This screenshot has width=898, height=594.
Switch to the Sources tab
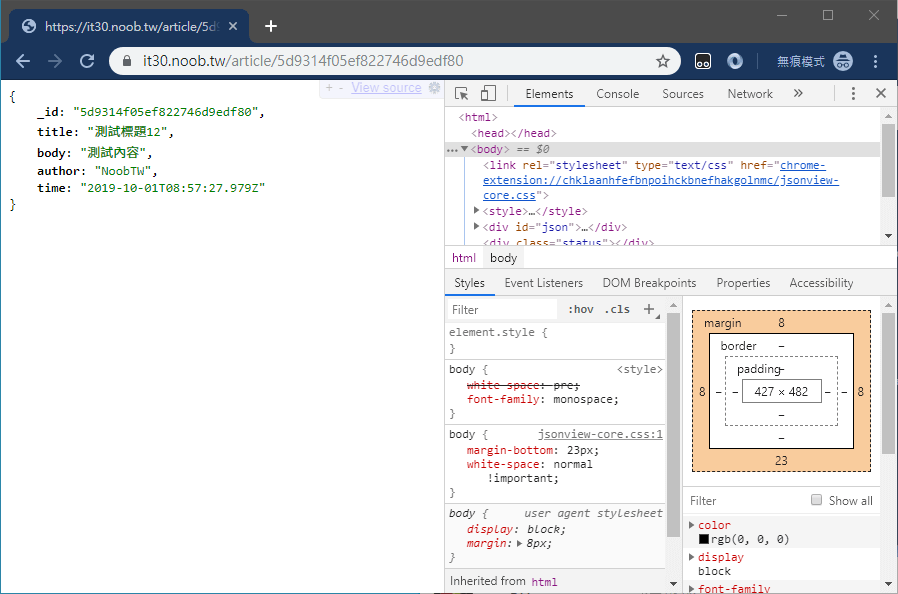pos(683,94)
